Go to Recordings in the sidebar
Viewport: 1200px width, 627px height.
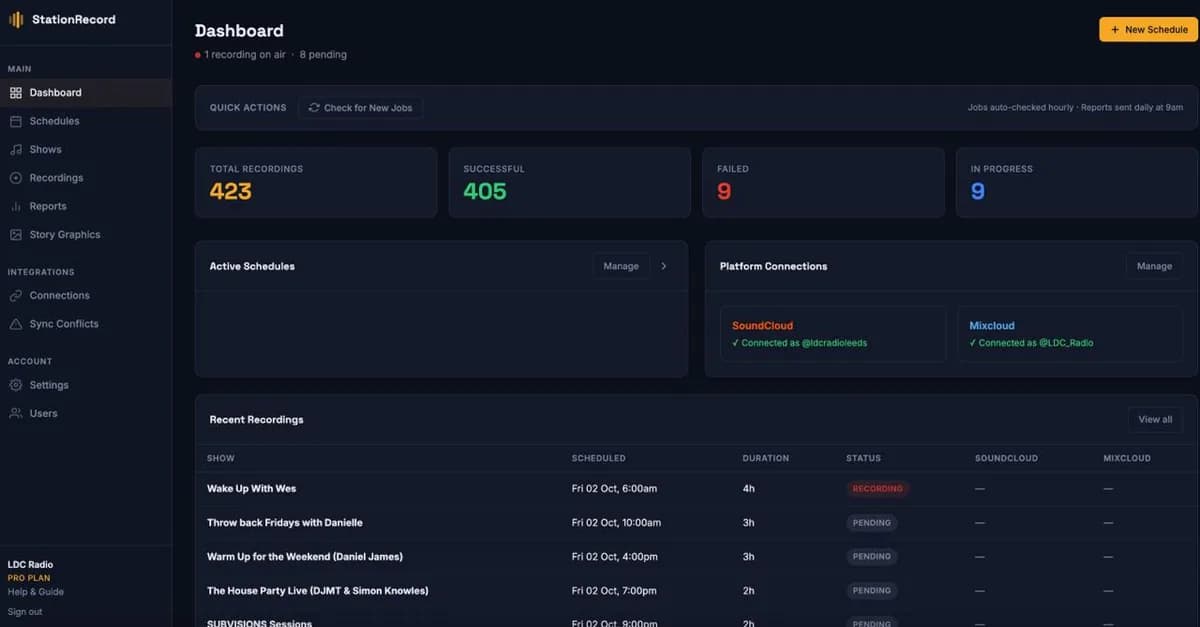tap(86, 178)
